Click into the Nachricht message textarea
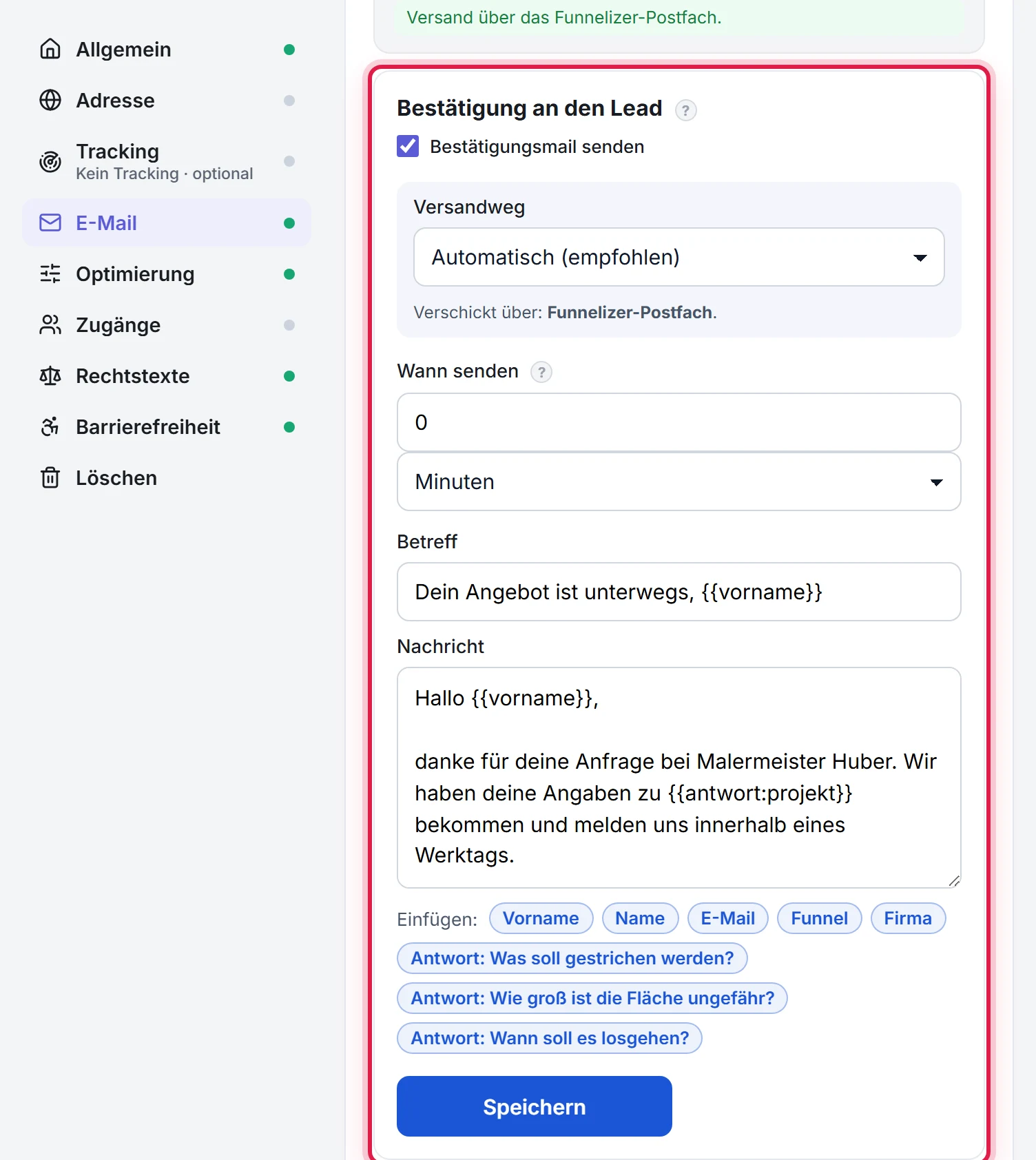 (x=678, y=778)
